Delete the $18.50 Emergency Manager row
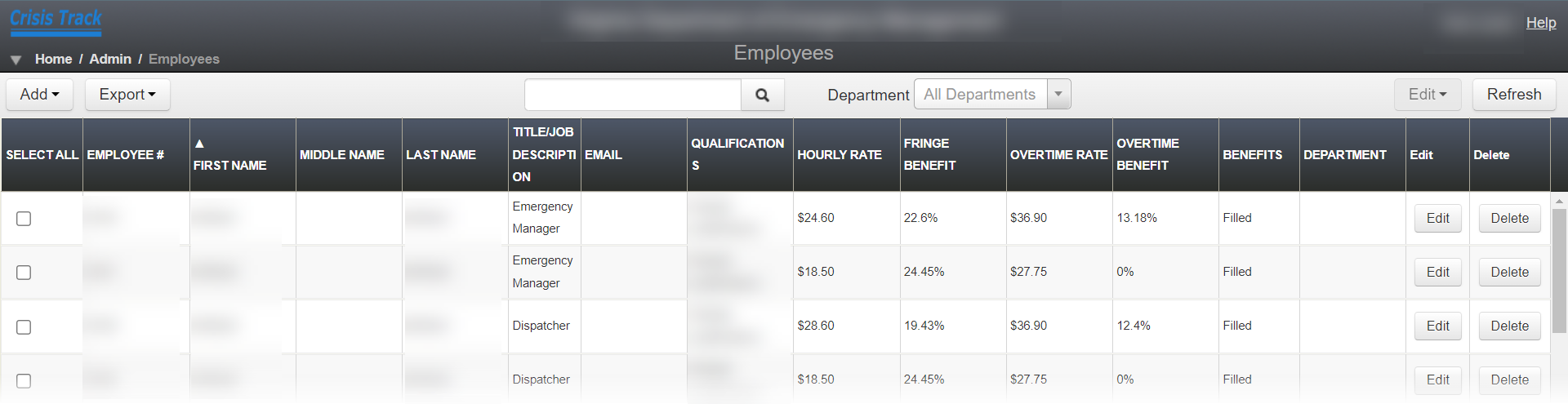 (1509, 272)
